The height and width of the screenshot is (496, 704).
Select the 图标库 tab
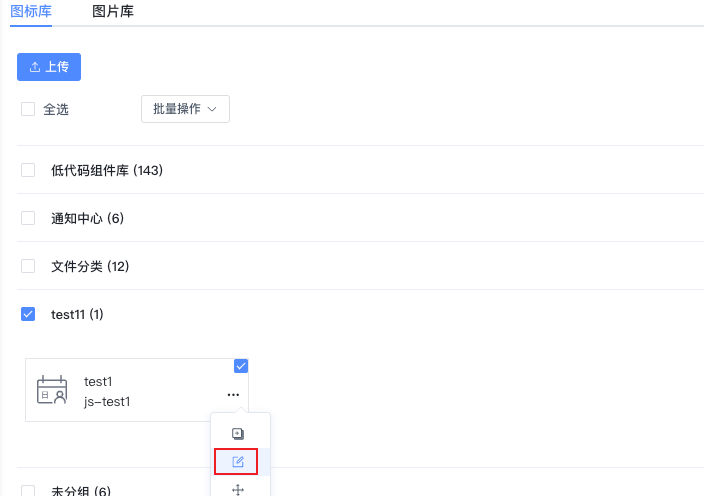(x=31, y=11)
